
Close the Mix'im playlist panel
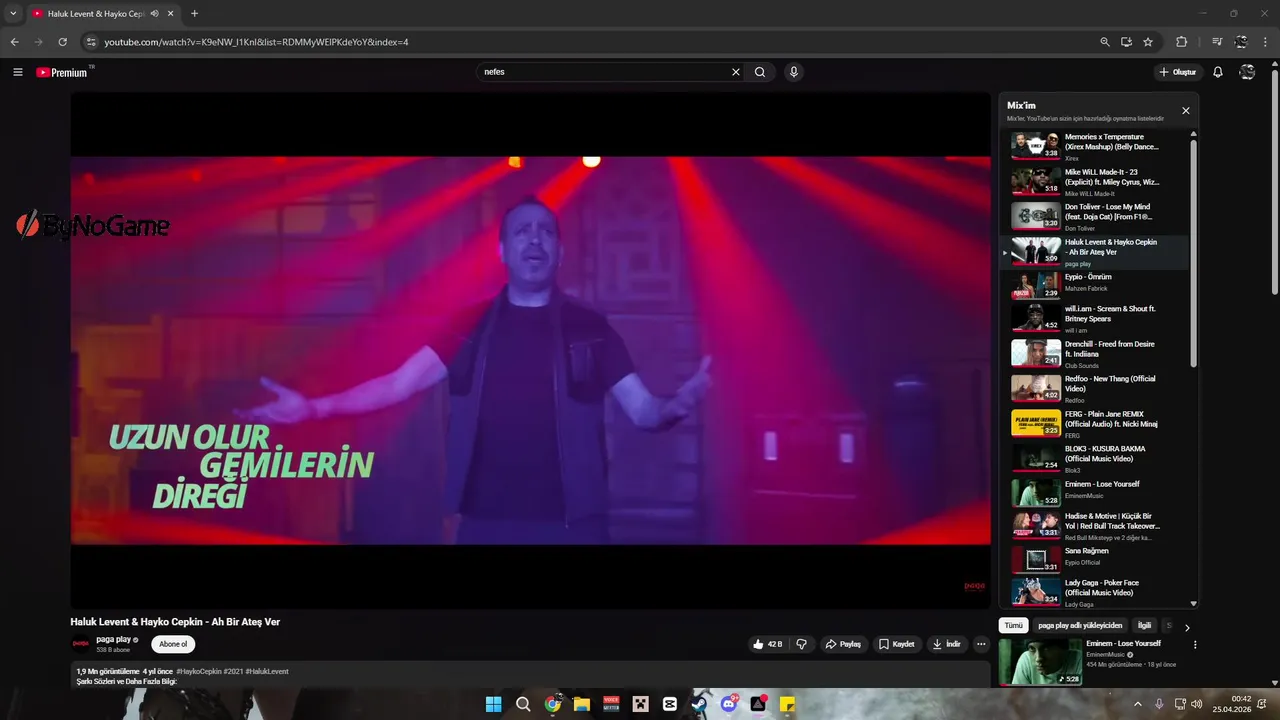tap(1186, 111)
